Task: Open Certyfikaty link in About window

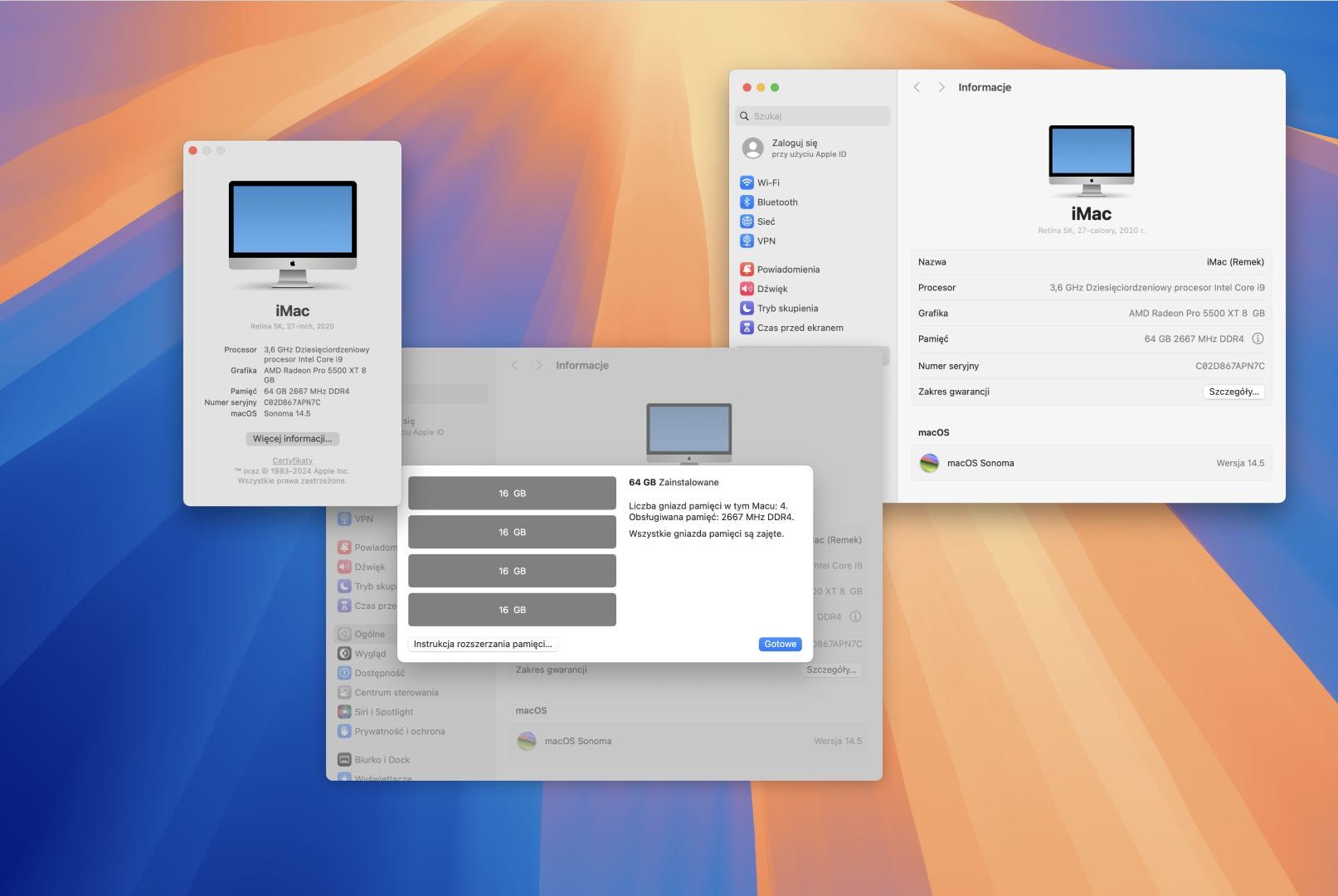Action: tap(293, 460)
